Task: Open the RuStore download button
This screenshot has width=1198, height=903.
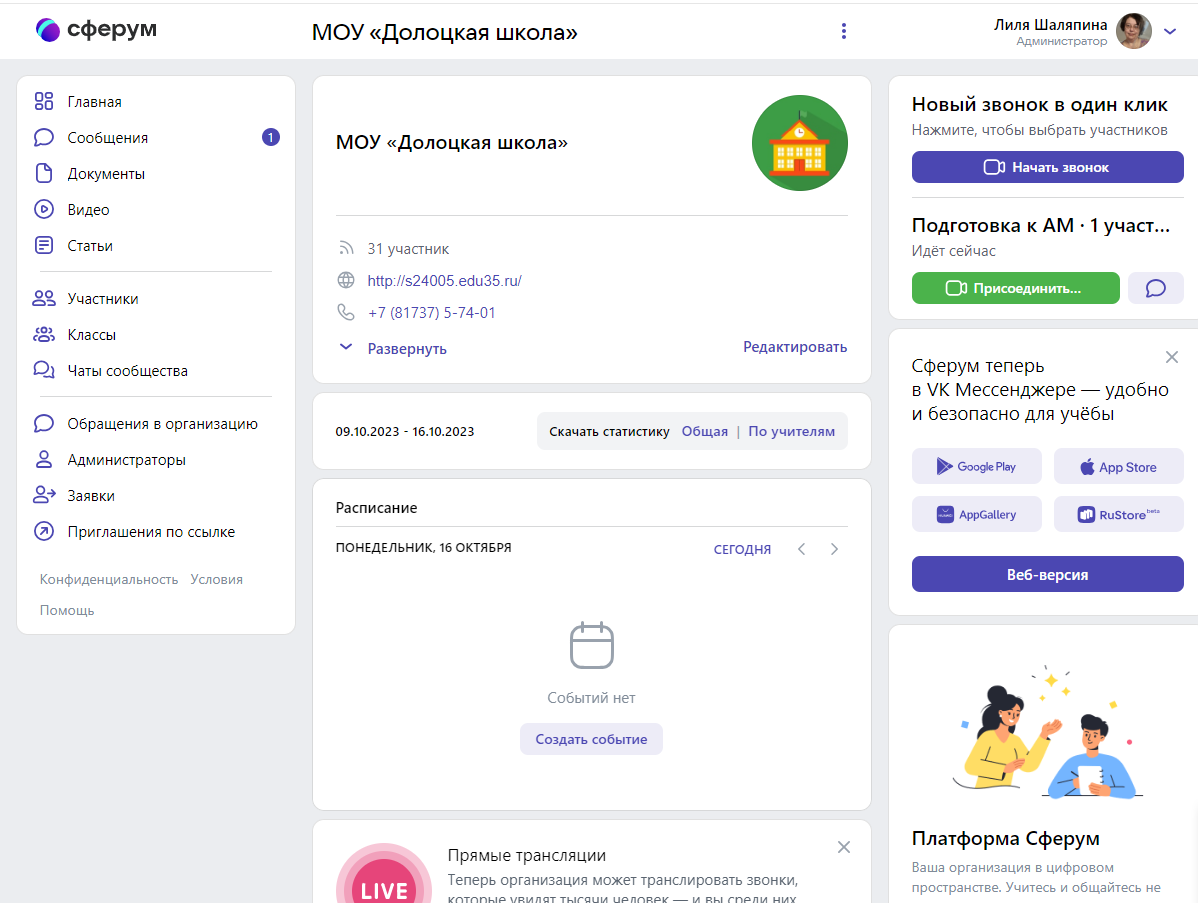Action: point(1119,514)
